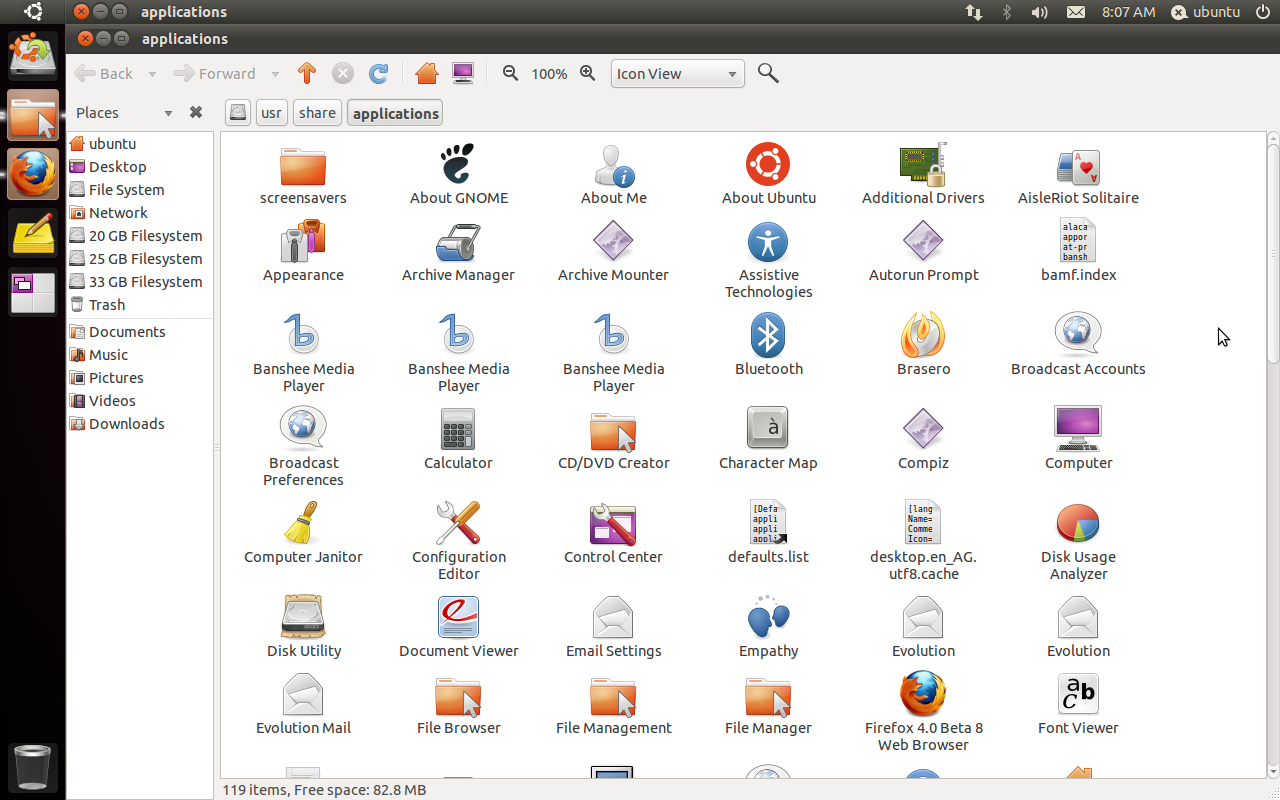Open Firefox from the Ubuntu launcher
Screen dimensions: 1280x800
pyautogui.click(x=33, y=174)
